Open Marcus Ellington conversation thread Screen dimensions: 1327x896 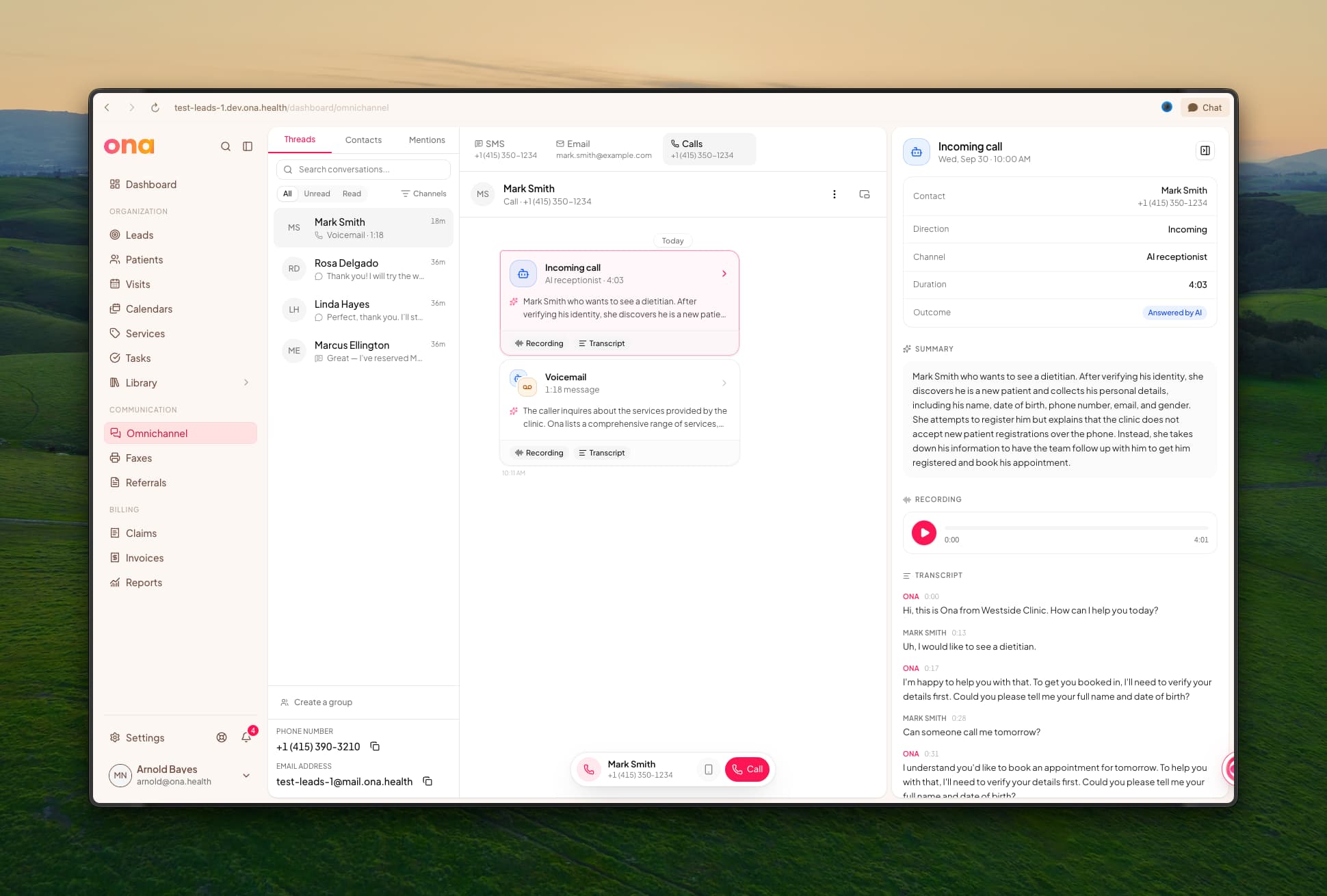pyautogui.click(x=363, y=351)
